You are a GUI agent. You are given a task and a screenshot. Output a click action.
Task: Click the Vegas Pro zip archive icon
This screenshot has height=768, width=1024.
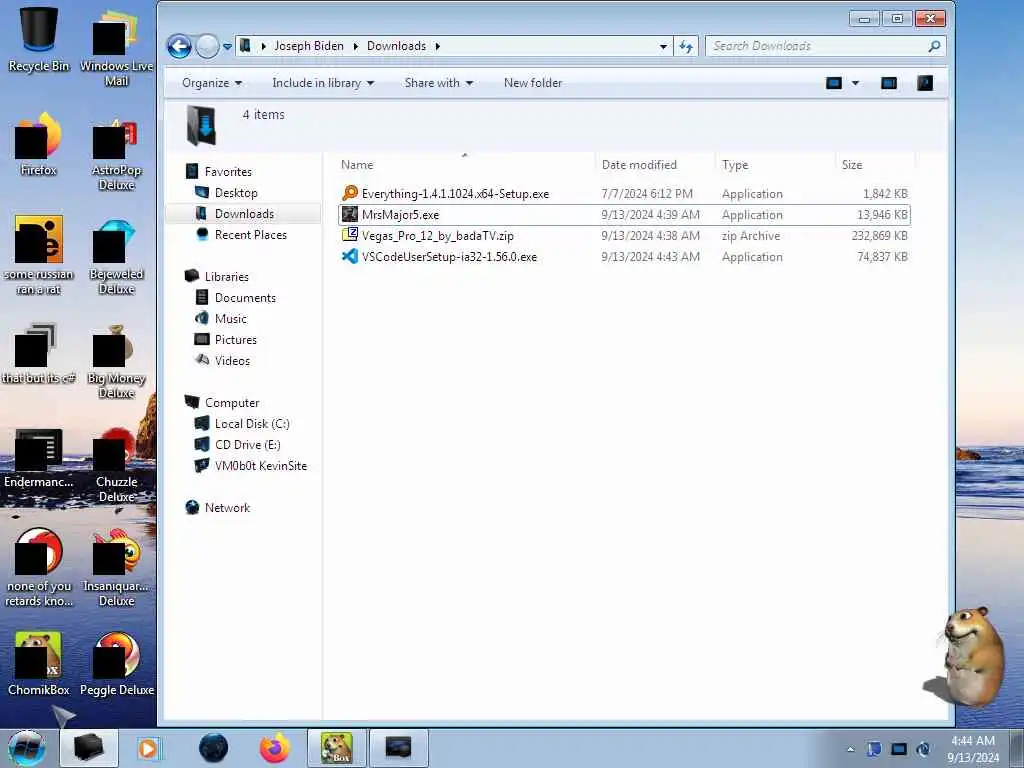(350, 235)
